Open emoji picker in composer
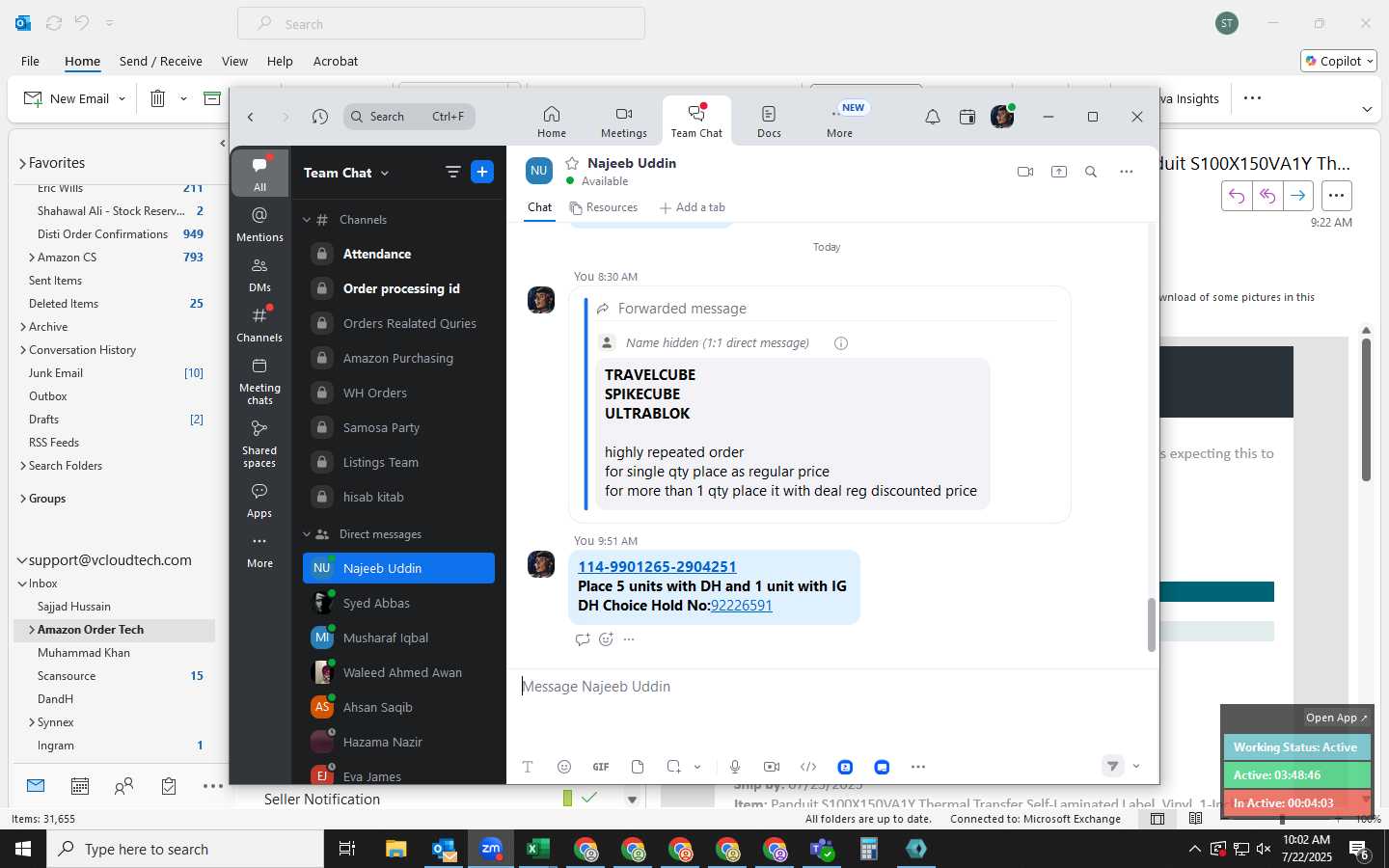The height and width of the screenshot is (868, 1389). click(x=564, y=767)
